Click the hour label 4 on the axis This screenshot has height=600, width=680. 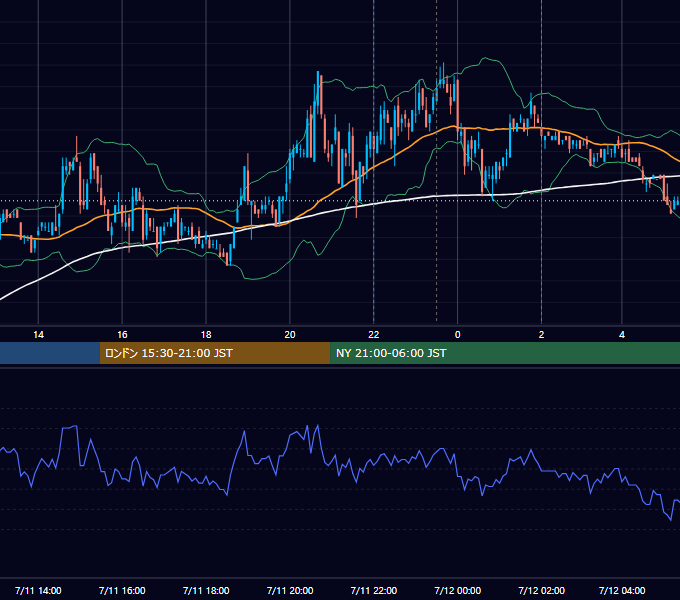click(622, 335)
